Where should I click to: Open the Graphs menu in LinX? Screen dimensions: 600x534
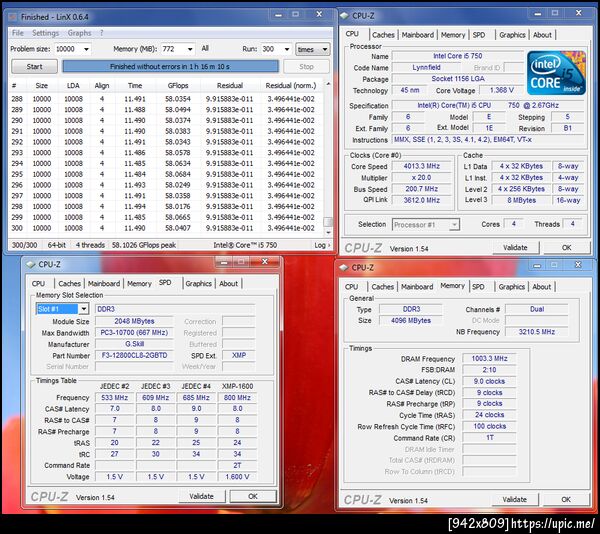(x=79, y=33)
